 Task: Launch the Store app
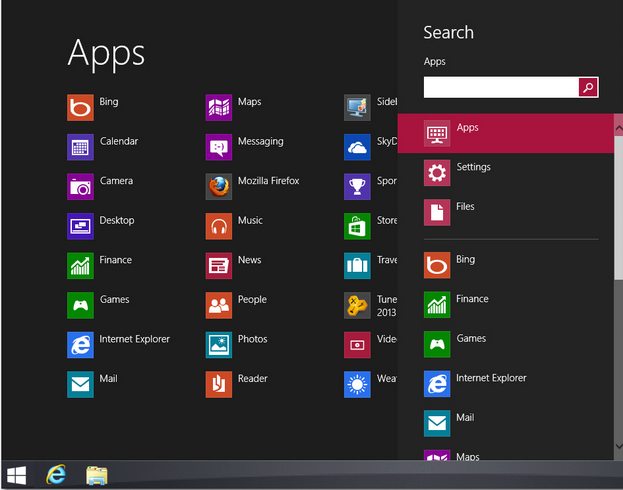click(357, 226)
